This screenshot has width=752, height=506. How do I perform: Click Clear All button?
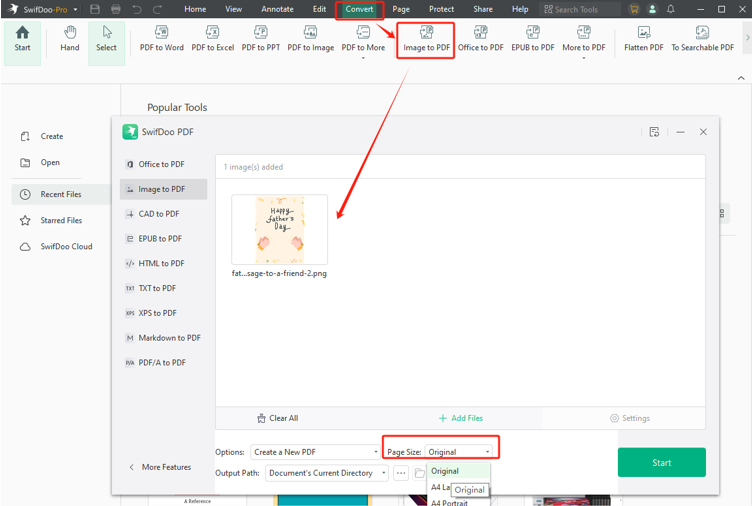tap(278, 418)
